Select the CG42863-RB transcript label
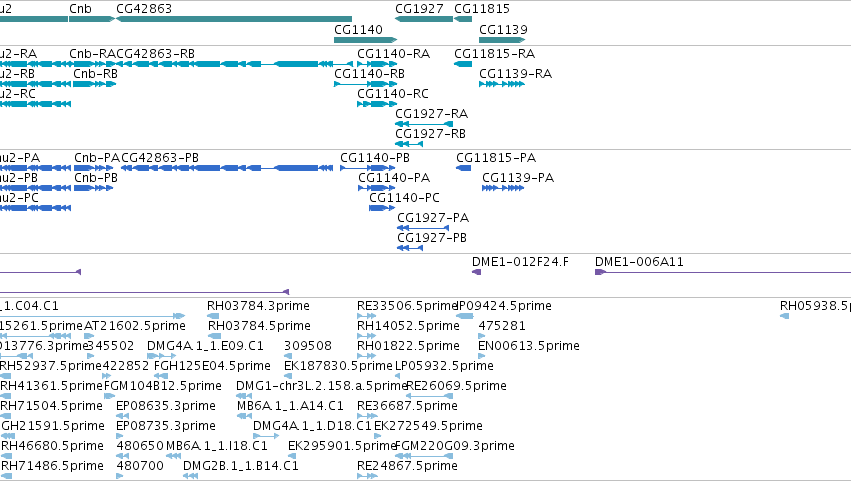 tap(155, 54)
